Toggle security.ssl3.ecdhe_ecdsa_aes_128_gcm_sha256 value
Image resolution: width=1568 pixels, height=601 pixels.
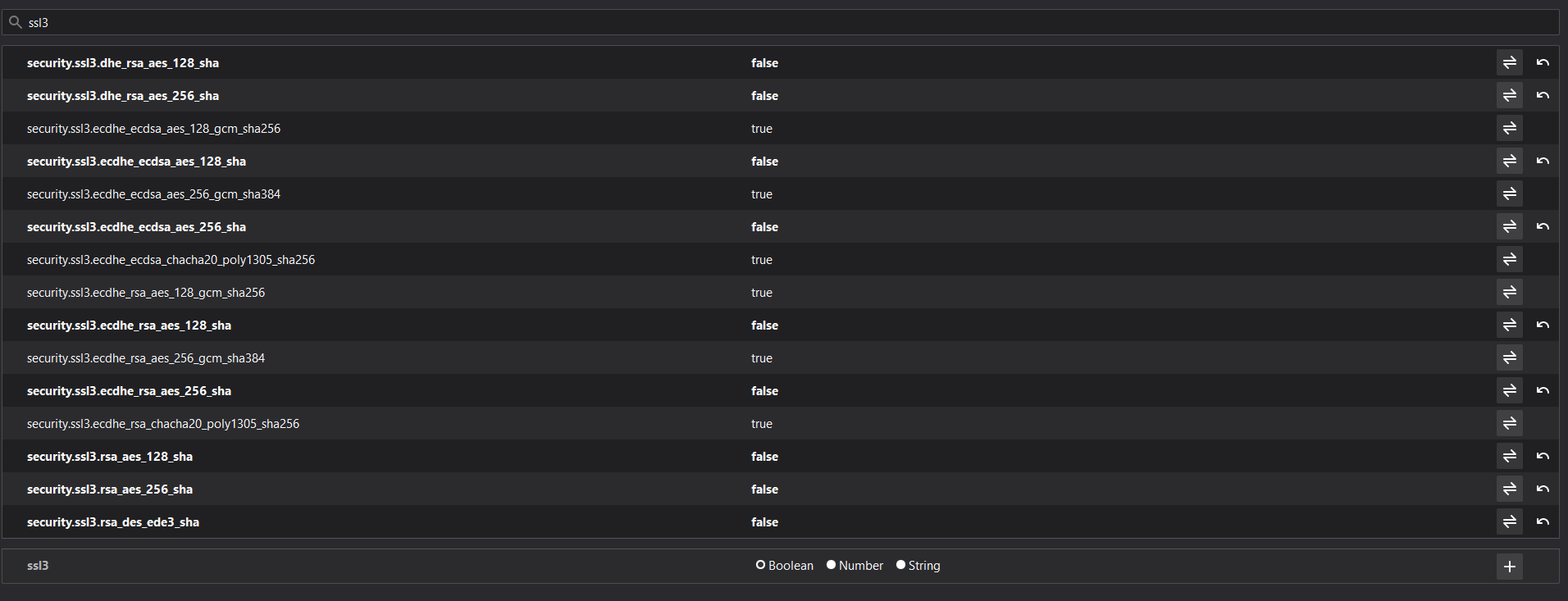(x=1509, y=128)
